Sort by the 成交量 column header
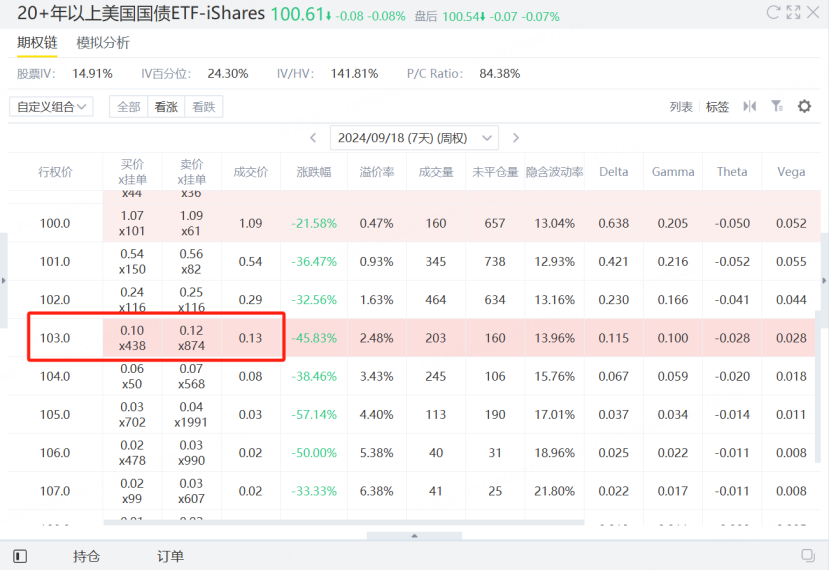Viewport: 830px width, 570px height. point(436,172)
